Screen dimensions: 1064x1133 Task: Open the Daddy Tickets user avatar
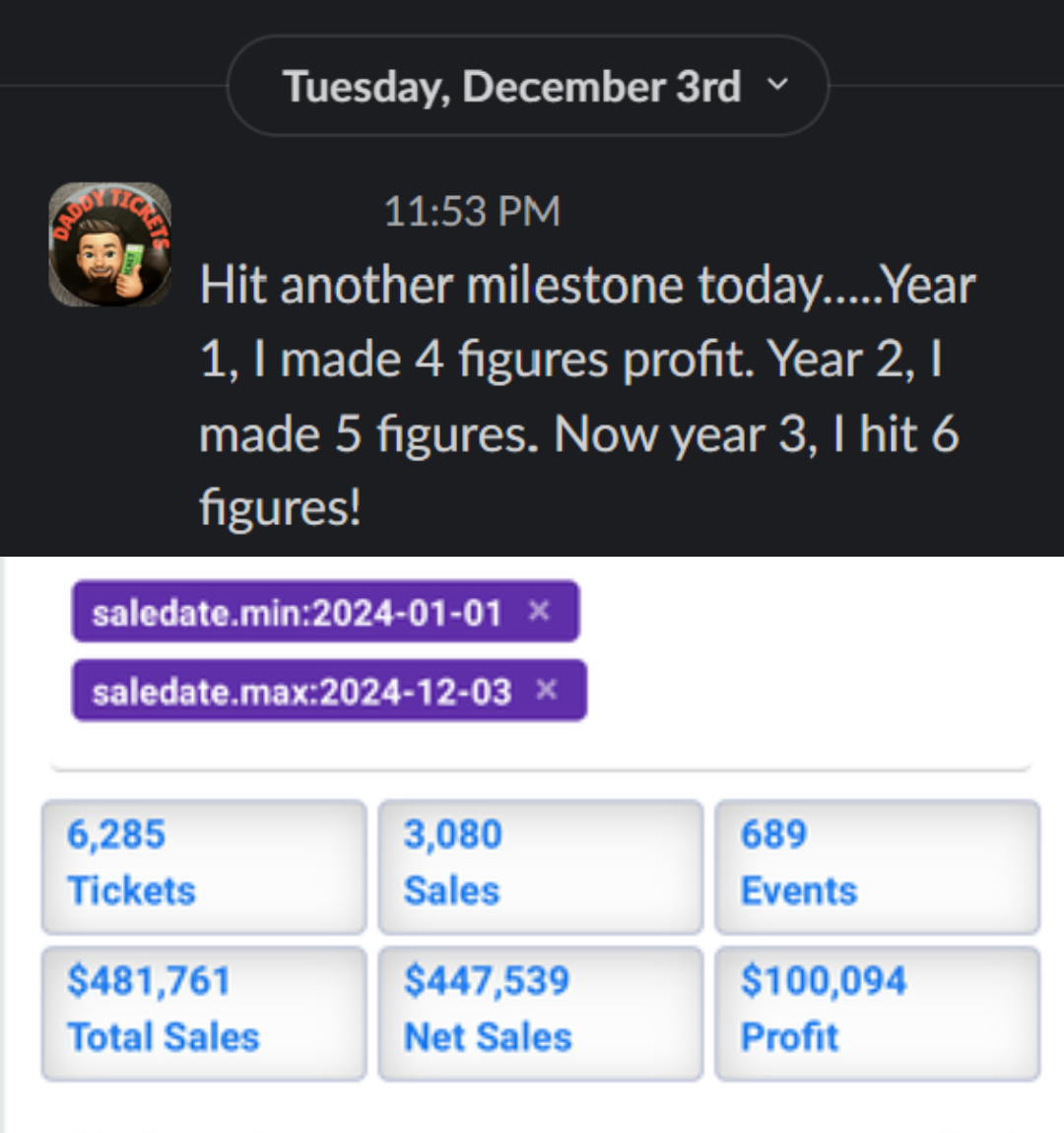pyautogui.click(x=110, y=244)
